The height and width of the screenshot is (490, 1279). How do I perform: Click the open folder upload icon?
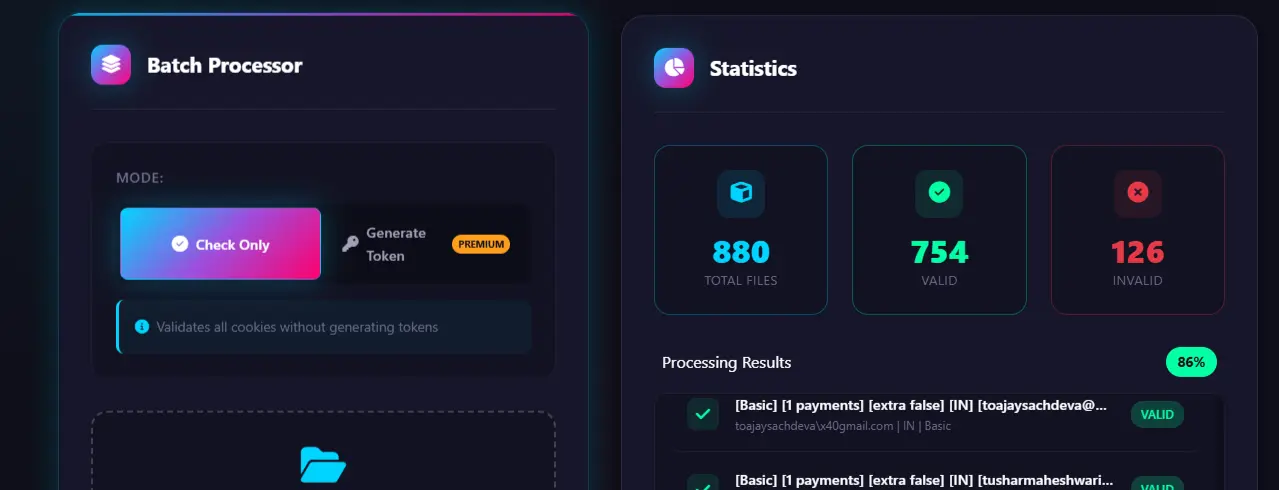(323, 465)
